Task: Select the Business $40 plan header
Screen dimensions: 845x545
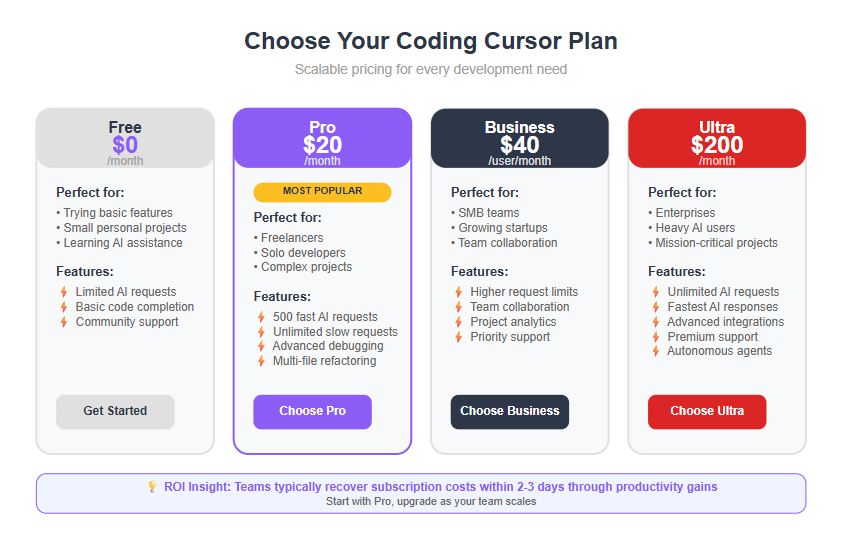Action: (520, 138)
